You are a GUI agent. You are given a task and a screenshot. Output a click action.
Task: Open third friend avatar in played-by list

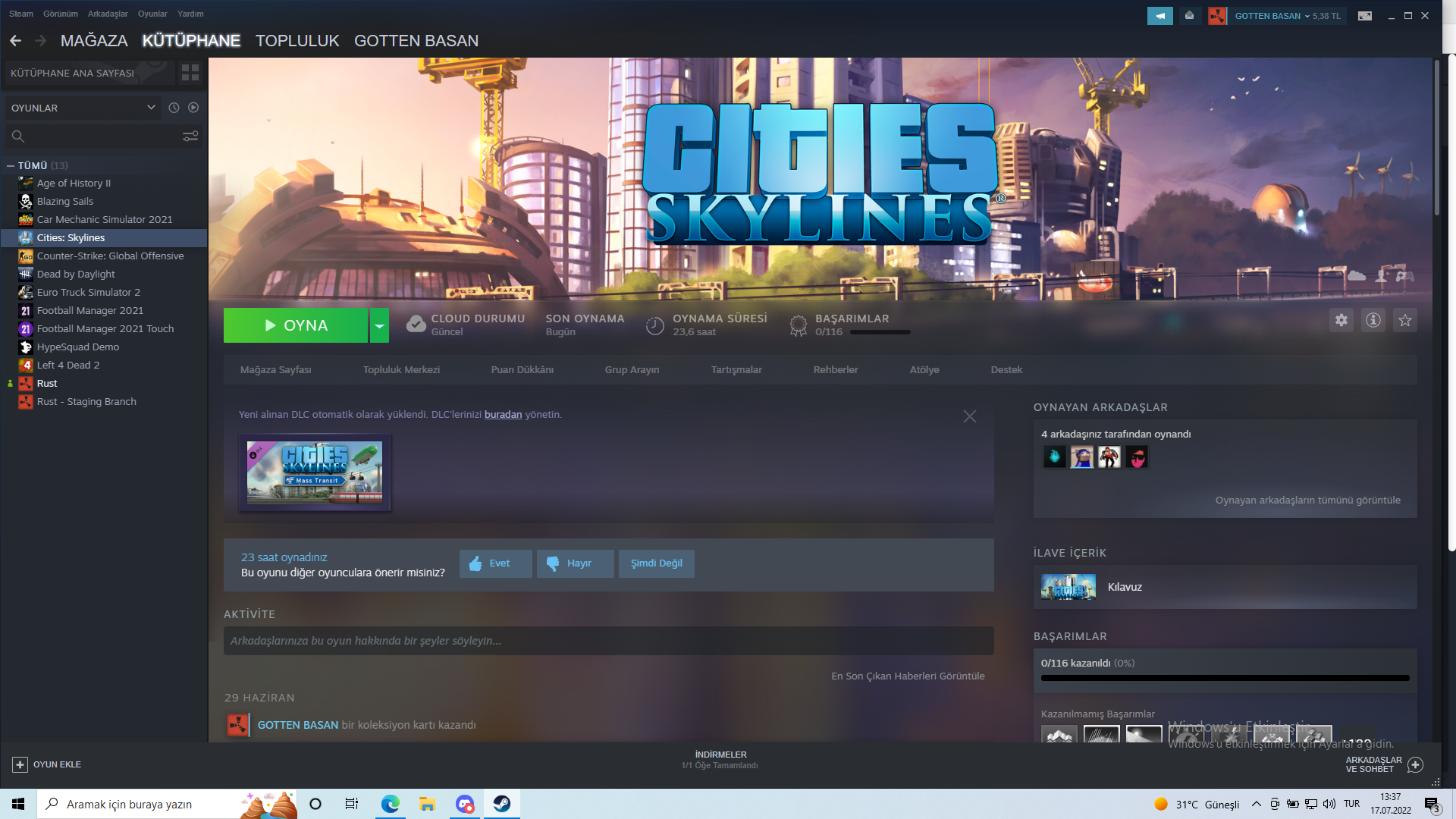(1109, 457)
